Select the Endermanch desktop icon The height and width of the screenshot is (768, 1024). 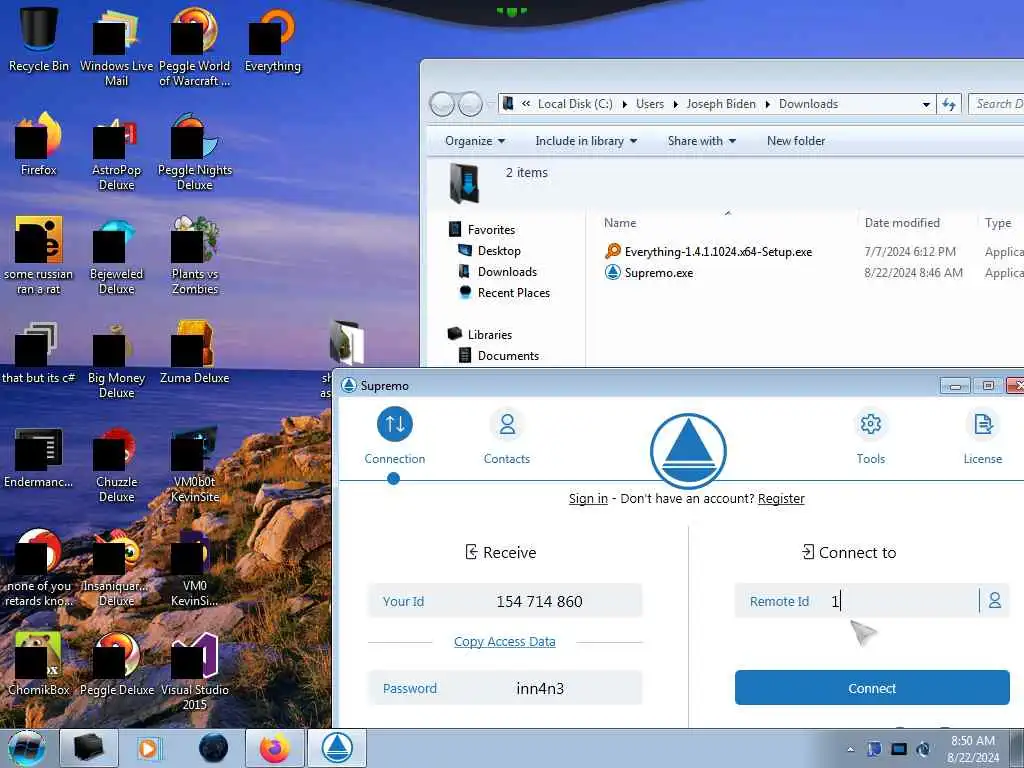click(x=39, y=457)
